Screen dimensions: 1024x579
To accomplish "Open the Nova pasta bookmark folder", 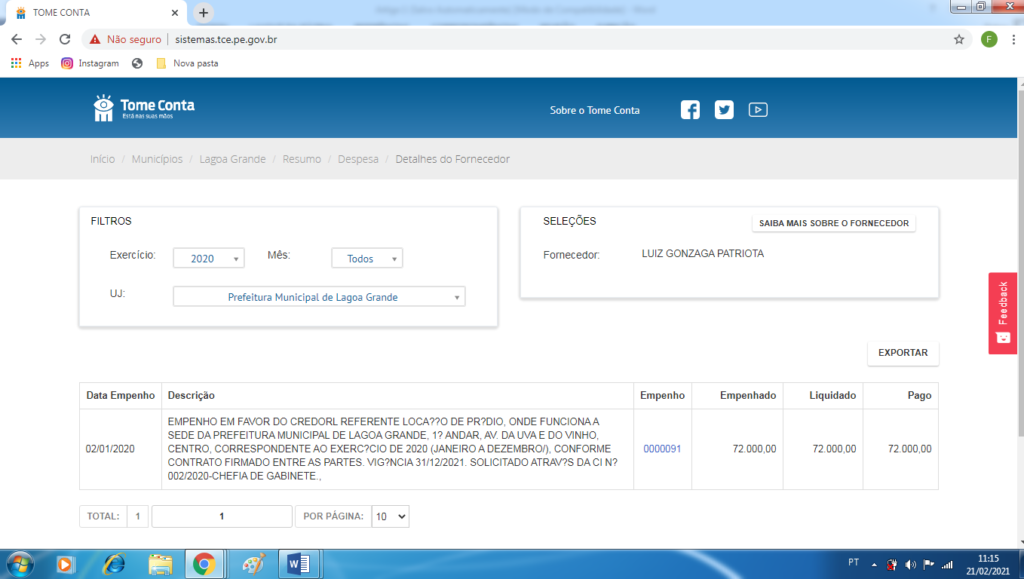I will click(x=187, y=63).
